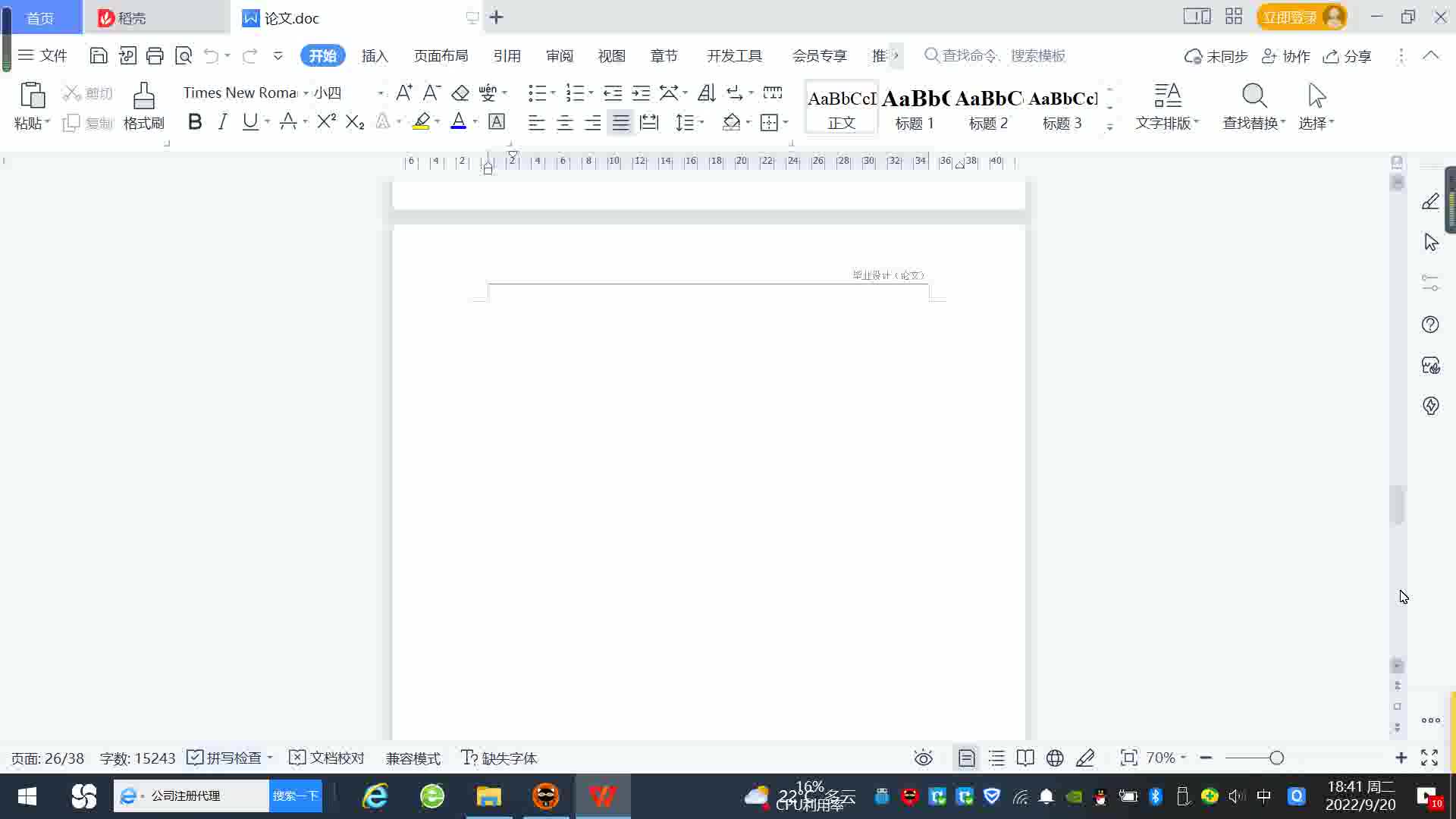The height and width of the screenshot is (819, 1456).
Task: Decrease font size with A- icon
Action: [431, 93]
